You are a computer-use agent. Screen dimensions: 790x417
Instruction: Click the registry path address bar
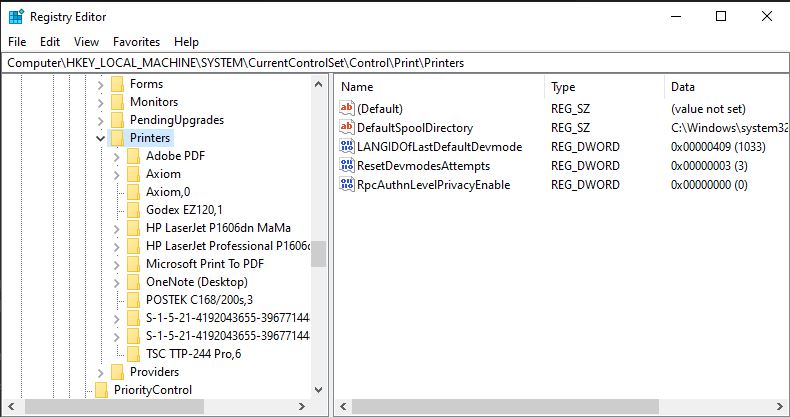coord(395,63)
